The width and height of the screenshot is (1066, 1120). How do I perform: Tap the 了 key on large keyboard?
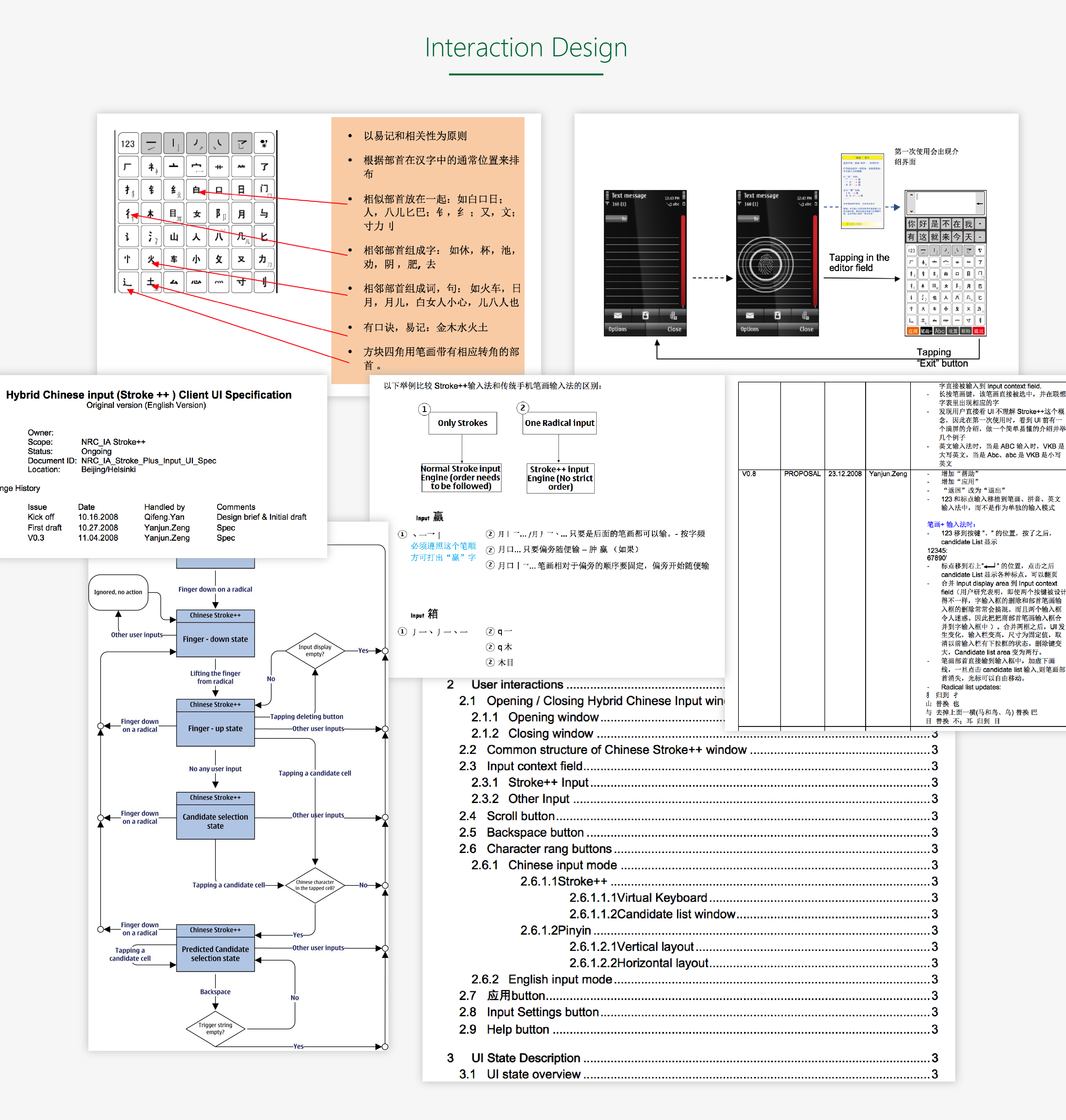pos(264,167)
